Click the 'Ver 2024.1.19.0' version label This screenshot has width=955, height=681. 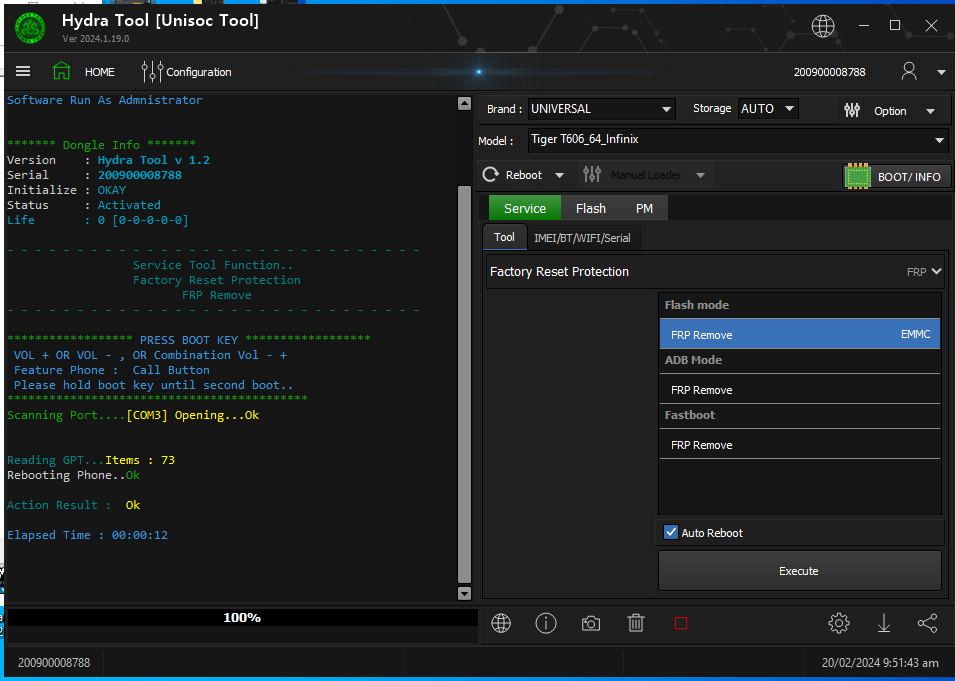96,38
